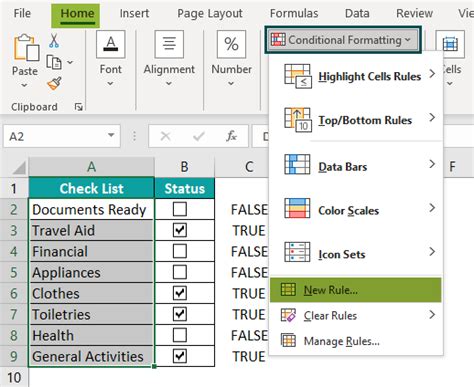Click the Insert Function fx icon
Viewport: 474px width, 387px height.
pyautogui.click(x=231, y=136)
